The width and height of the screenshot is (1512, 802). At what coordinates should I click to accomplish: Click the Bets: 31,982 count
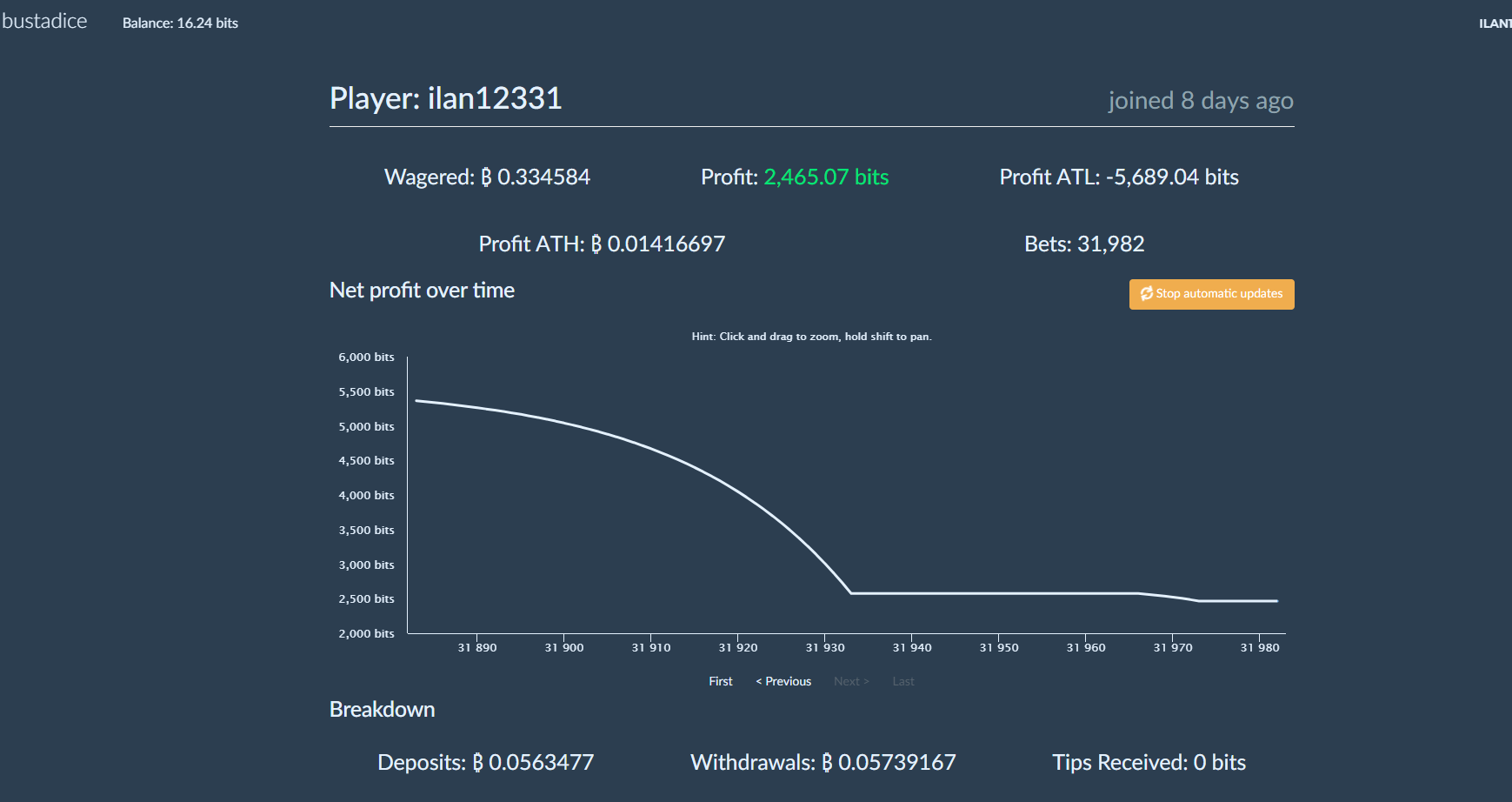click(1084, 244)
